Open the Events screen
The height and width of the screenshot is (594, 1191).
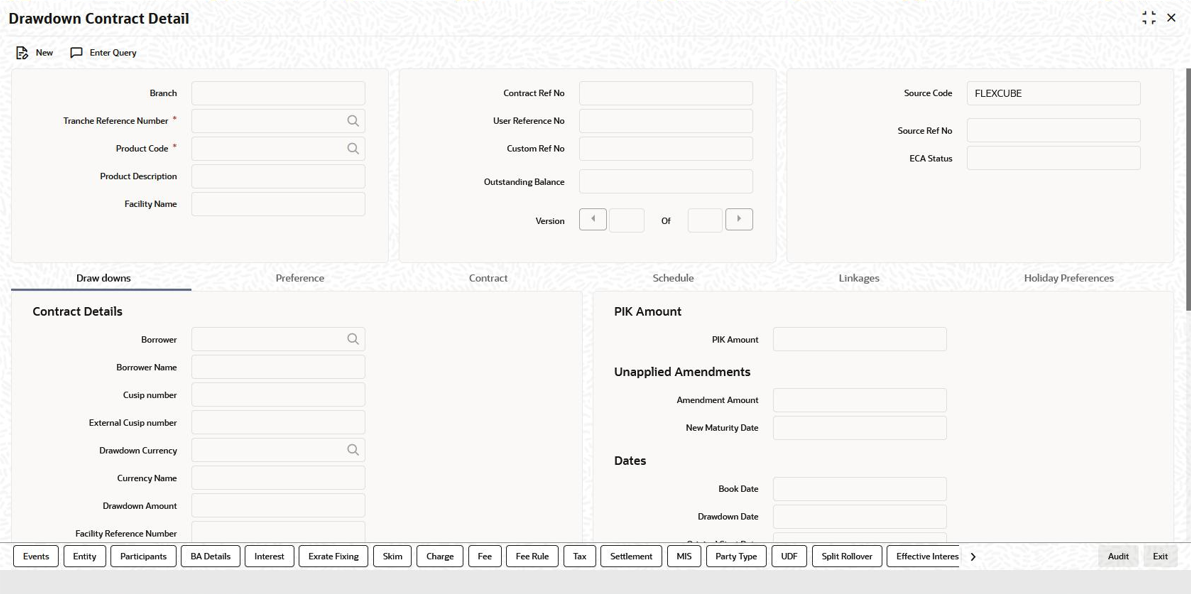[35, 556]
